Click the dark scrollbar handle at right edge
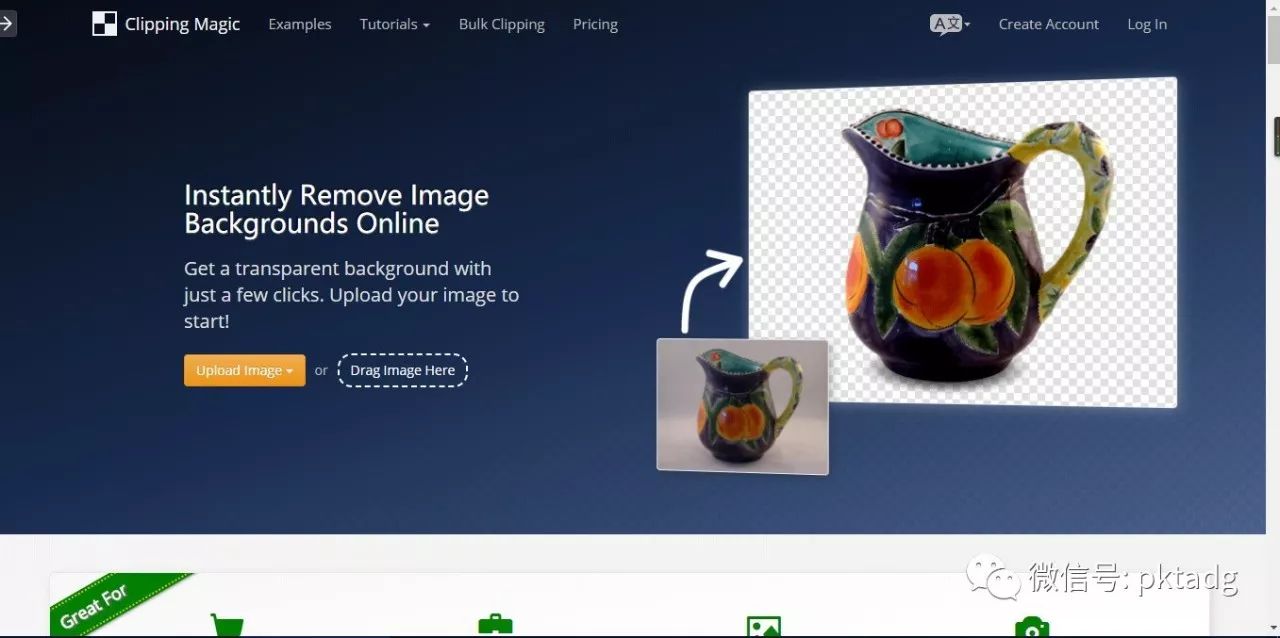Viewport: 1280px width, 638px height. click(x=1276, y=137)
